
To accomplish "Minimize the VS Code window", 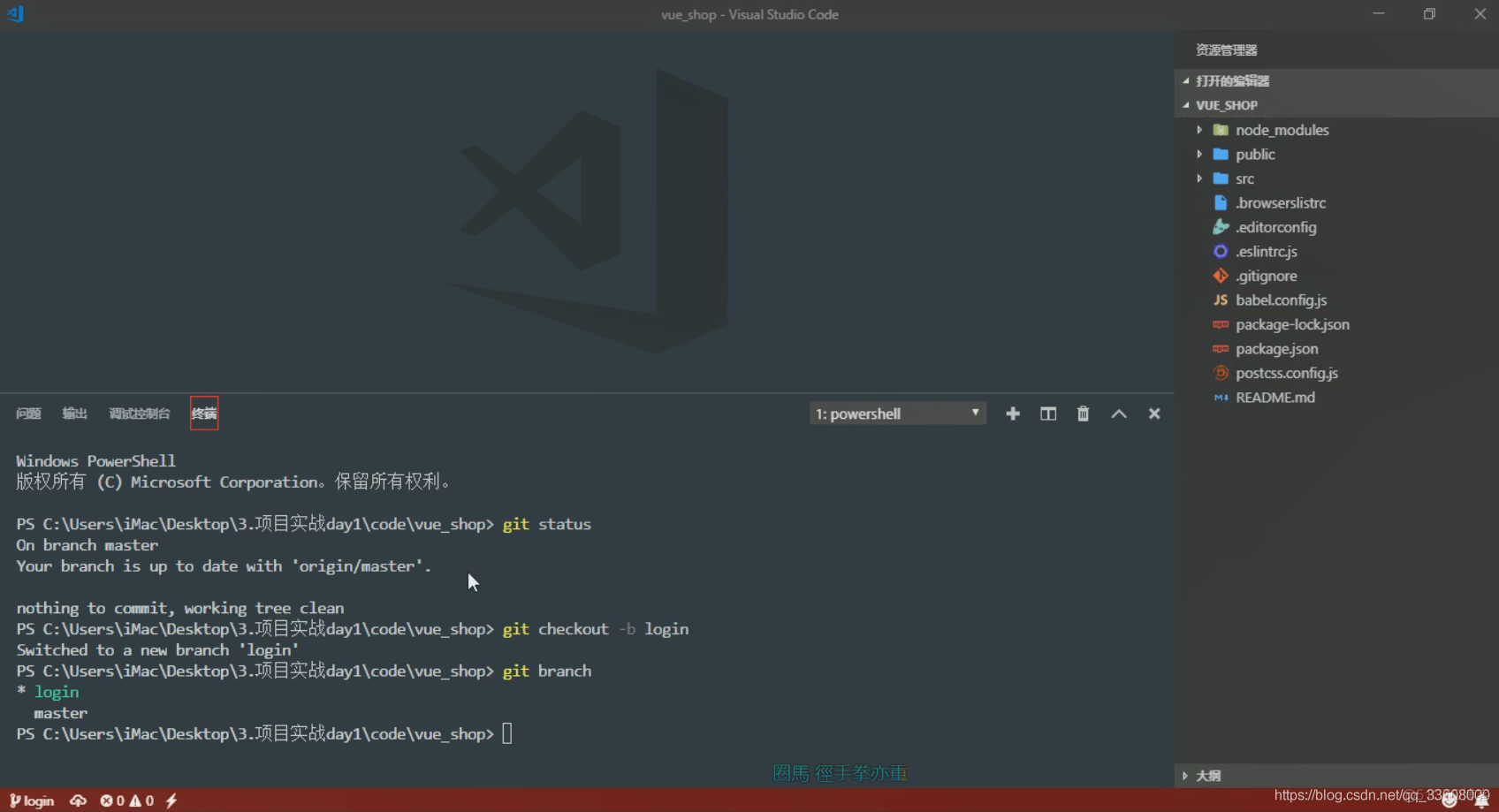I will click(x=1379, y=14).
